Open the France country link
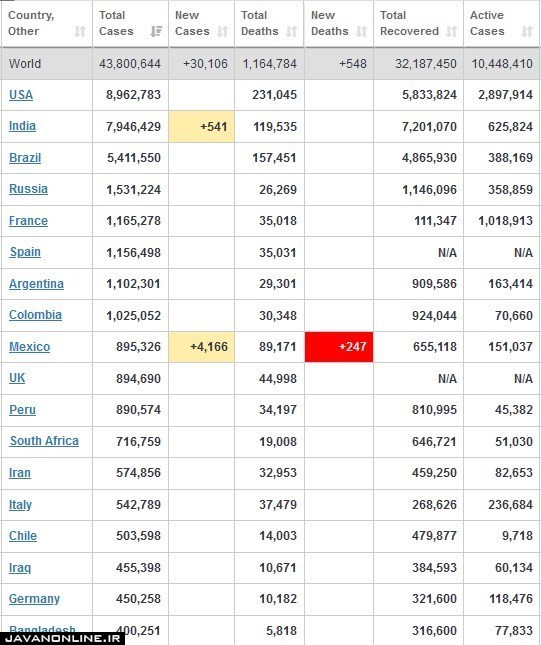 tap(28, 221)
